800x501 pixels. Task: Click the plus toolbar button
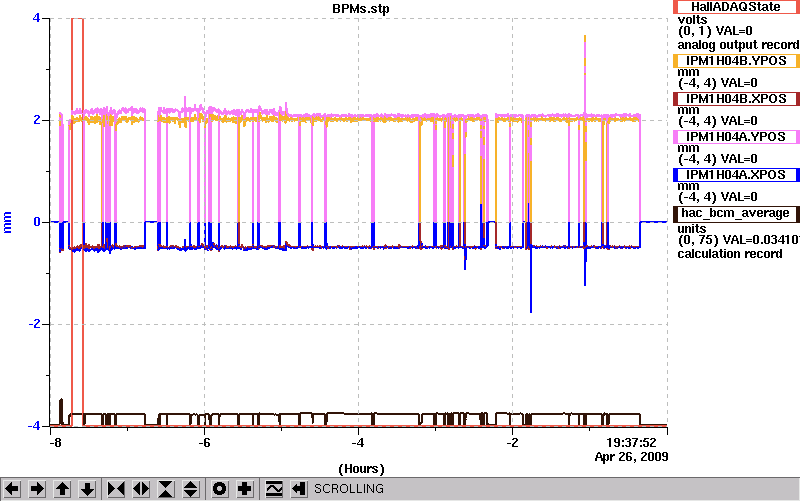coord(245,489)
